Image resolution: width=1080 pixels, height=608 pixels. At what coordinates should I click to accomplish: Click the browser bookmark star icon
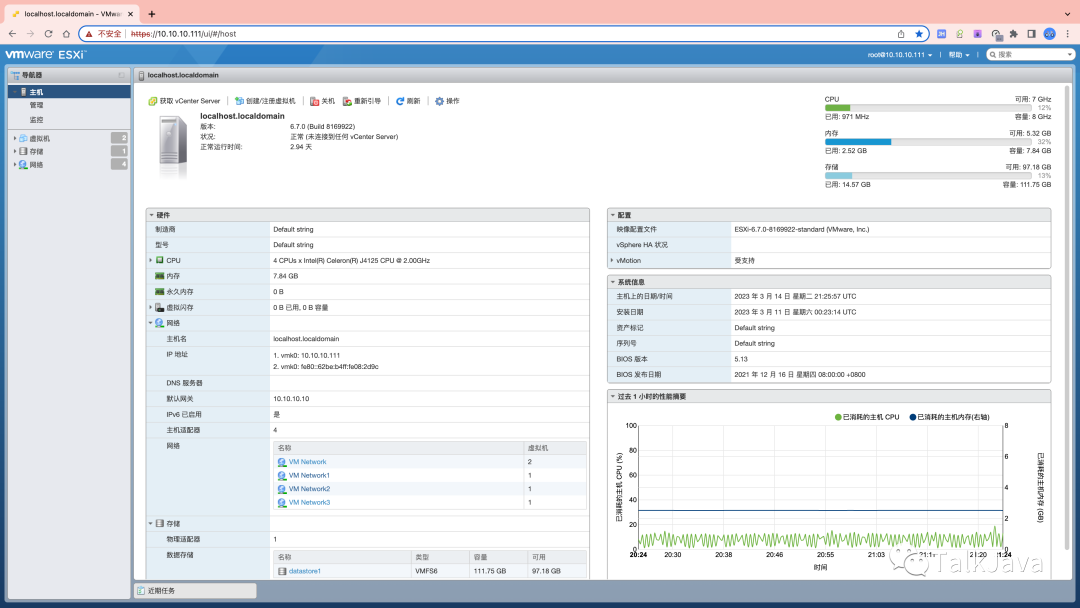(918, 33)
